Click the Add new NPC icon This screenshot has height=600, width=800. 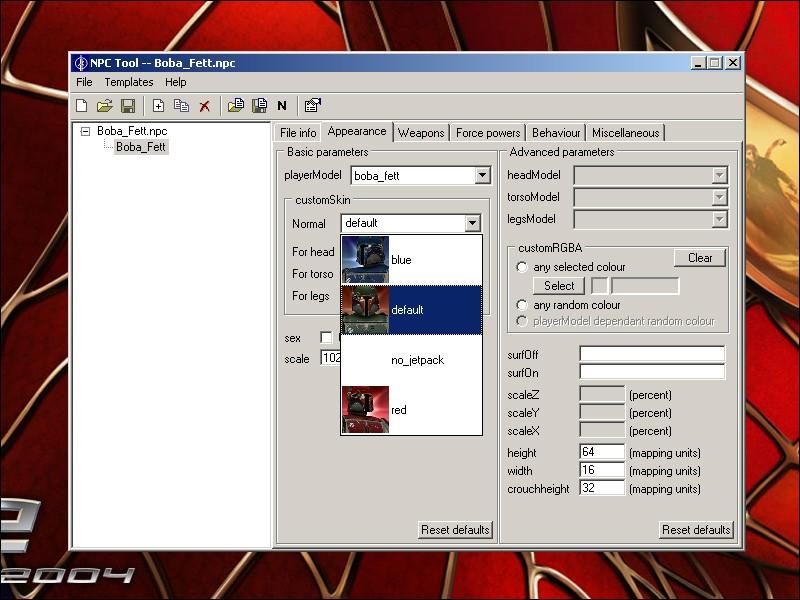(x=158, y=106)
